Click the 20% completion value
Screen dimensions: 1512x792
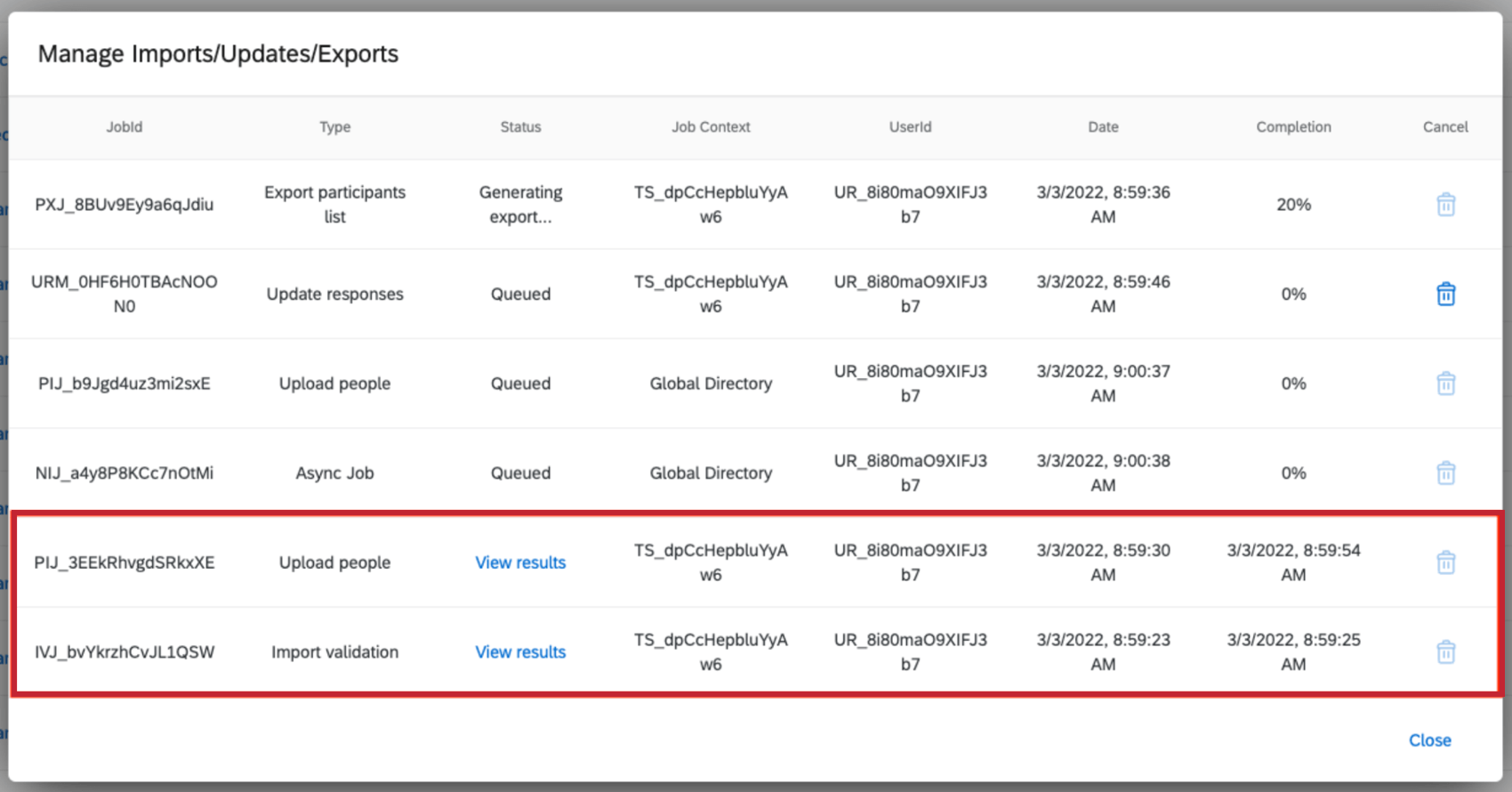[1293, 205]
